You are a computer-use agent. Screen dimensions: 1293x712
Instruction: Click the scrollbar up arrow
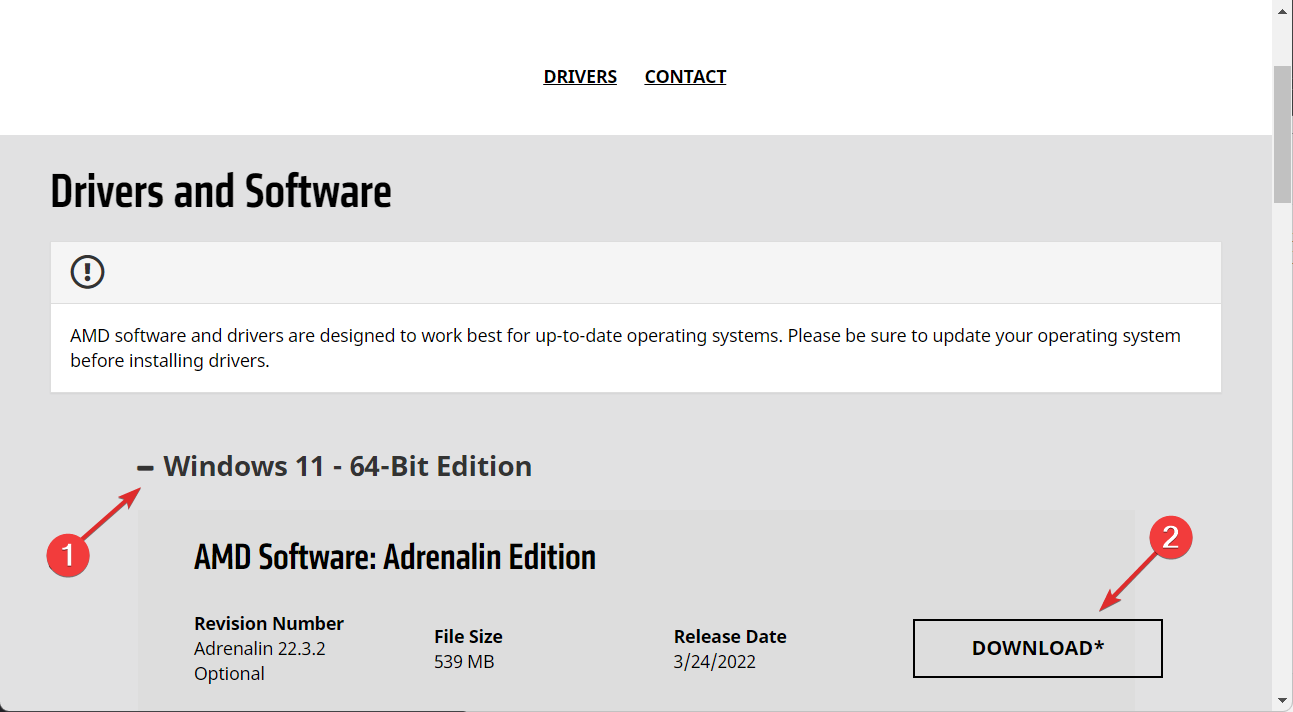(x=1283, y=10)
